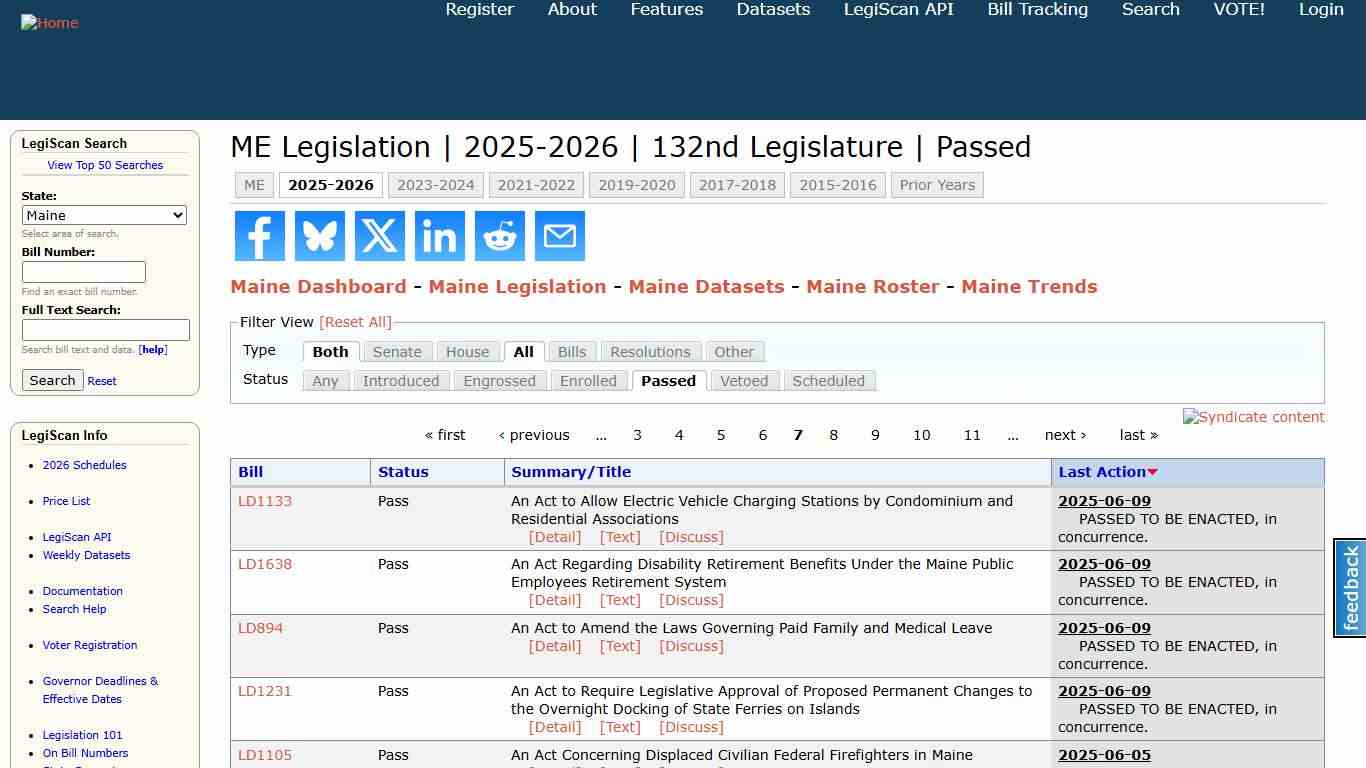Show only Resolutions in the type filter
This screenshot has height=768, width=1366.
650,351
